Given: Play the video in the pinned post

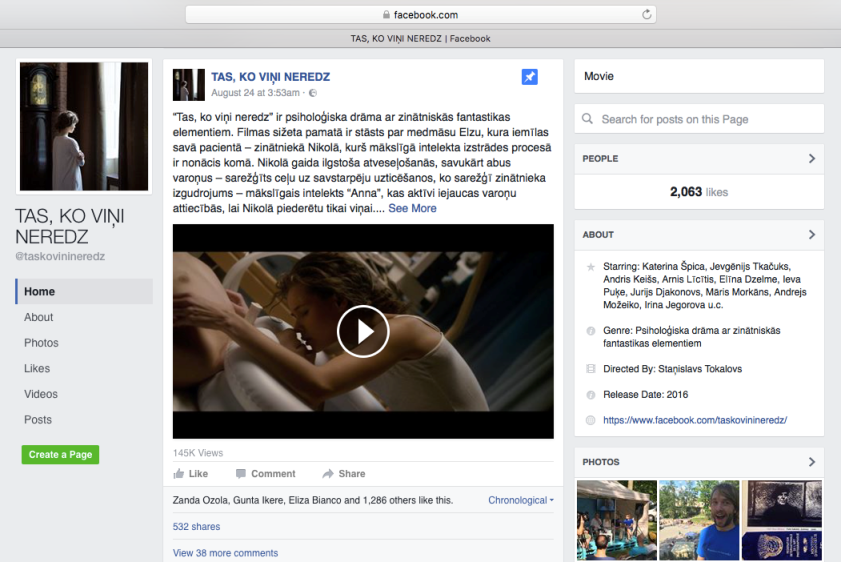Looking at the screenshot, I should point(363,331).
